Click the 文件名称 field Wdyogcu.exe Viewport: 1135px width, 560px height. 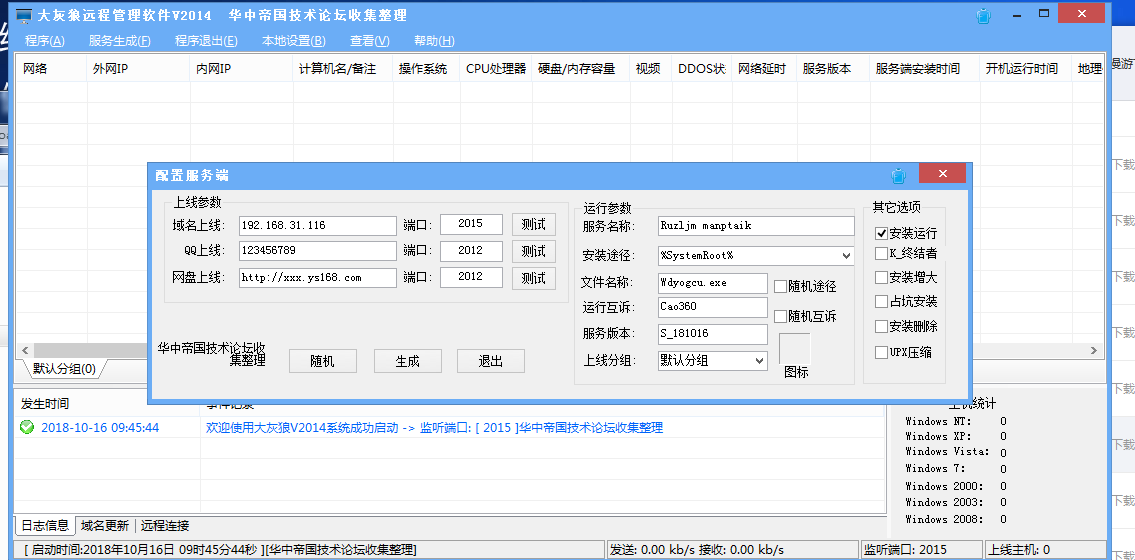[x=712, y=283]
